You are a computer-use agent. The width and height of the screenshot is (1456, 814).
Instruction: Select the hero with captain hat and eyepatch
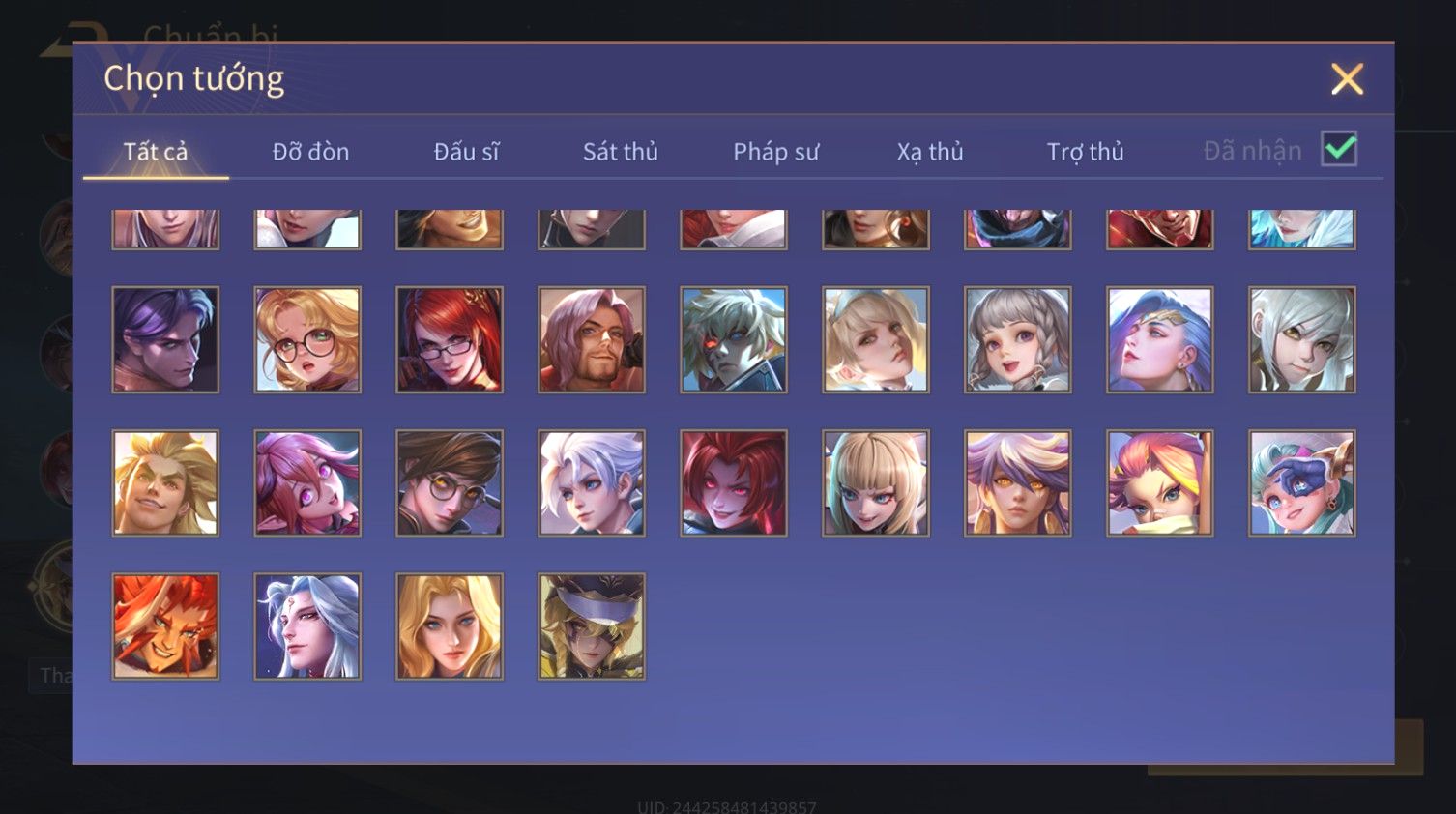pyautogui.click(x=592, y=626)
